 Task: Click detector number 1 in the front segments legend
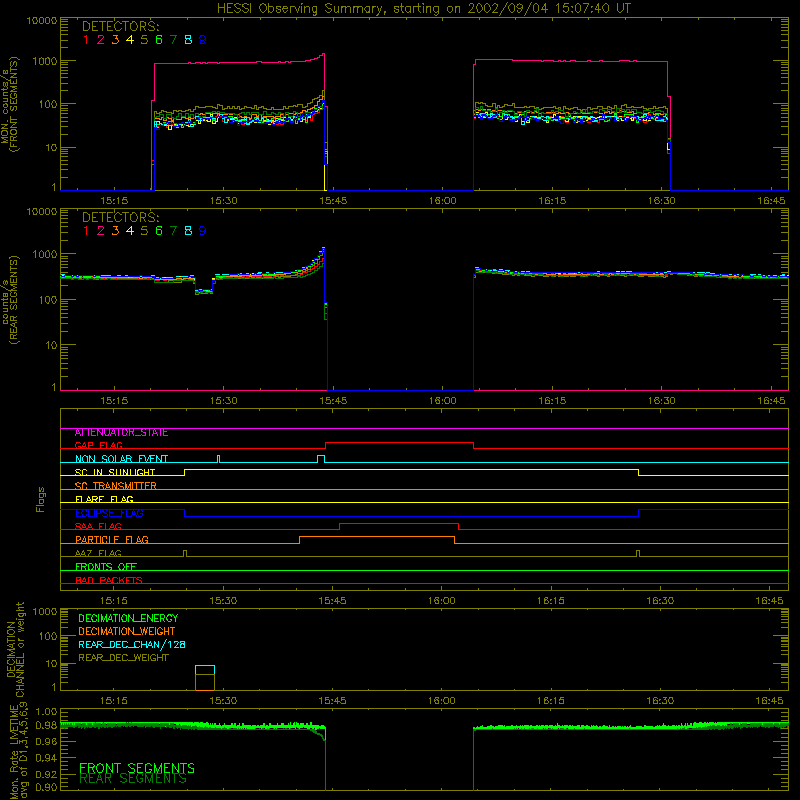tap(86, 40)
